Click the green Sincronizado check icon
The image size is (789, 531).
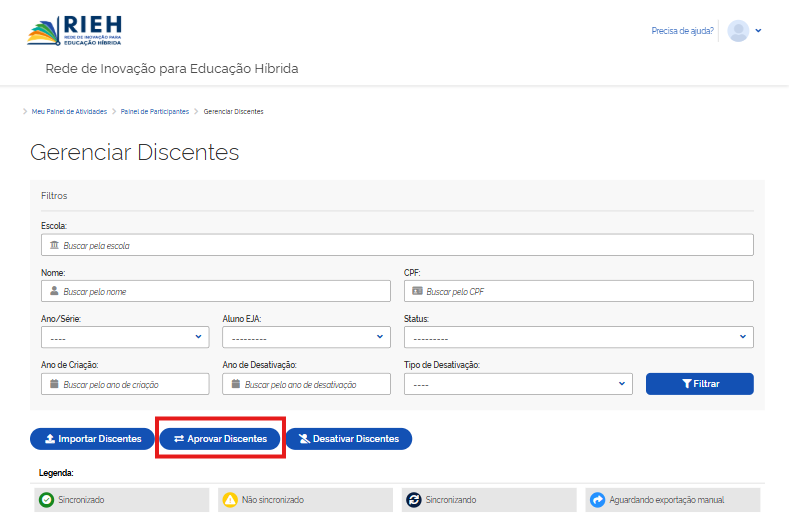[x=46, y=499]
